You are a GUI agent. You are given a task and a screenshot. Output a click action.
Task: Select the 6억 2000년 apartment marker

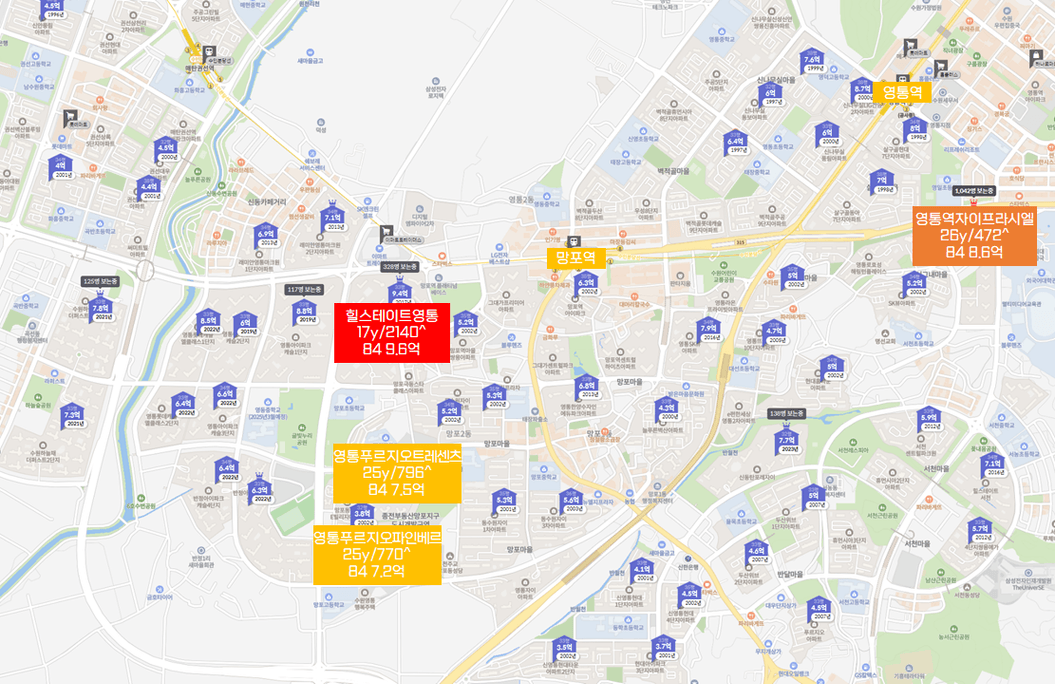click(x=828, y=135)
